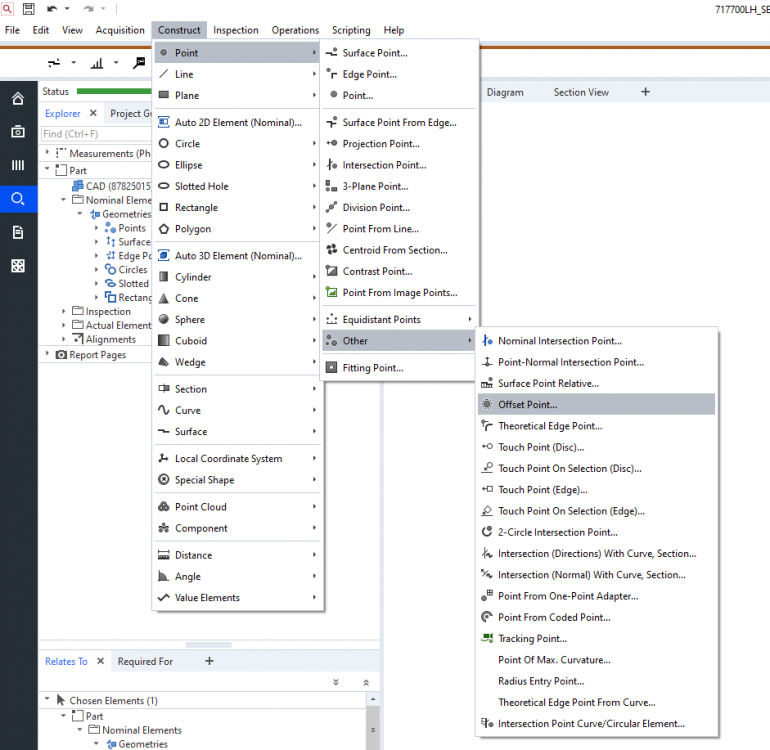The height and width of the screenshot is (750, 770).
Task: Click the bar chart toolbar icon
Action: (97, 63)
